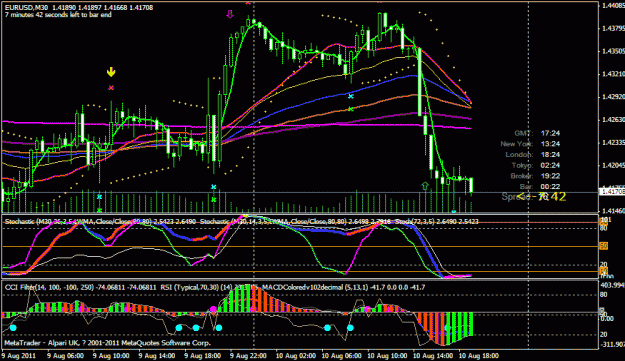Click the 1.43210 price axis label
This screenshot has width=625, height=361.
click(613, 74)
